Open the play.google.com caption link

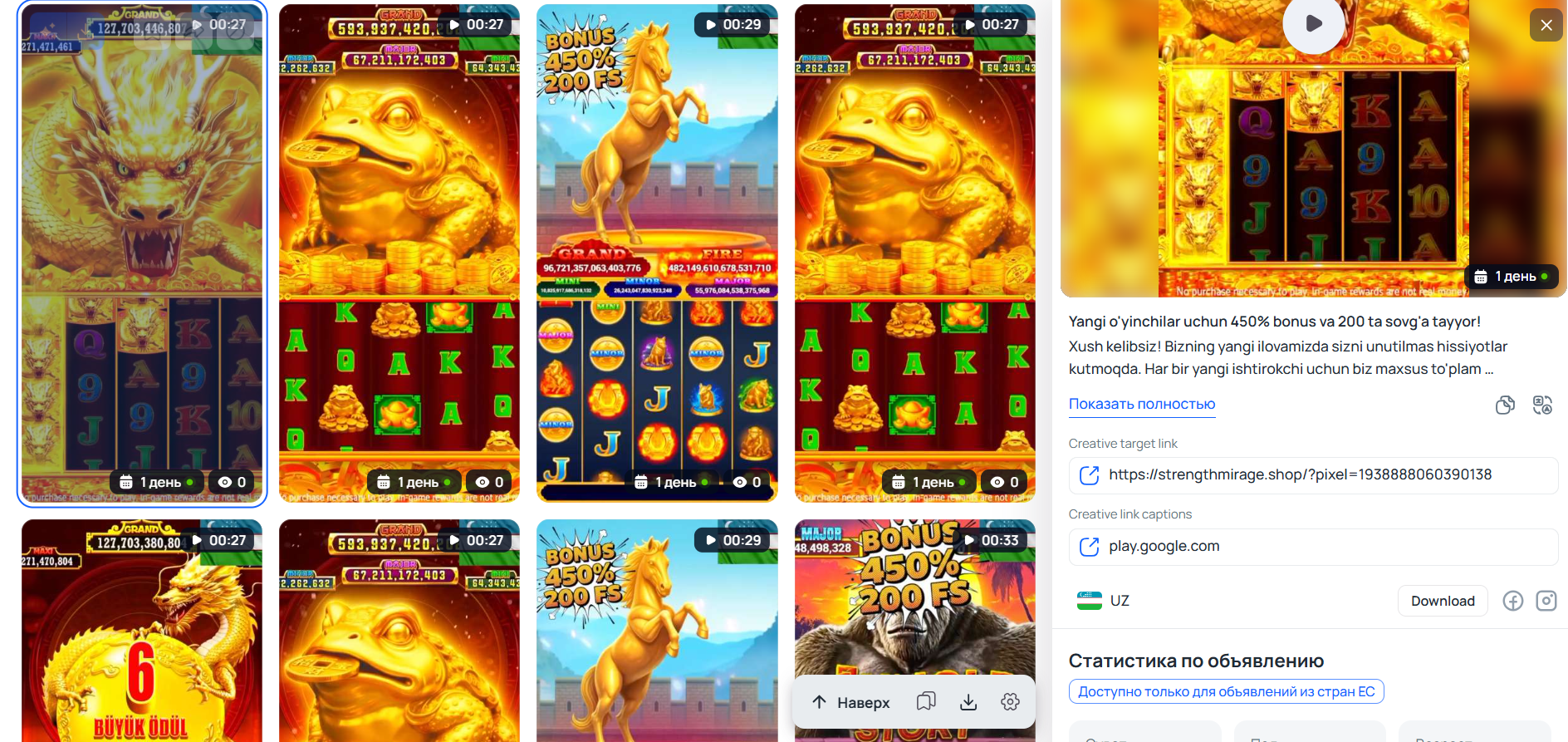pyautogui.click(x=1313, y=547)
